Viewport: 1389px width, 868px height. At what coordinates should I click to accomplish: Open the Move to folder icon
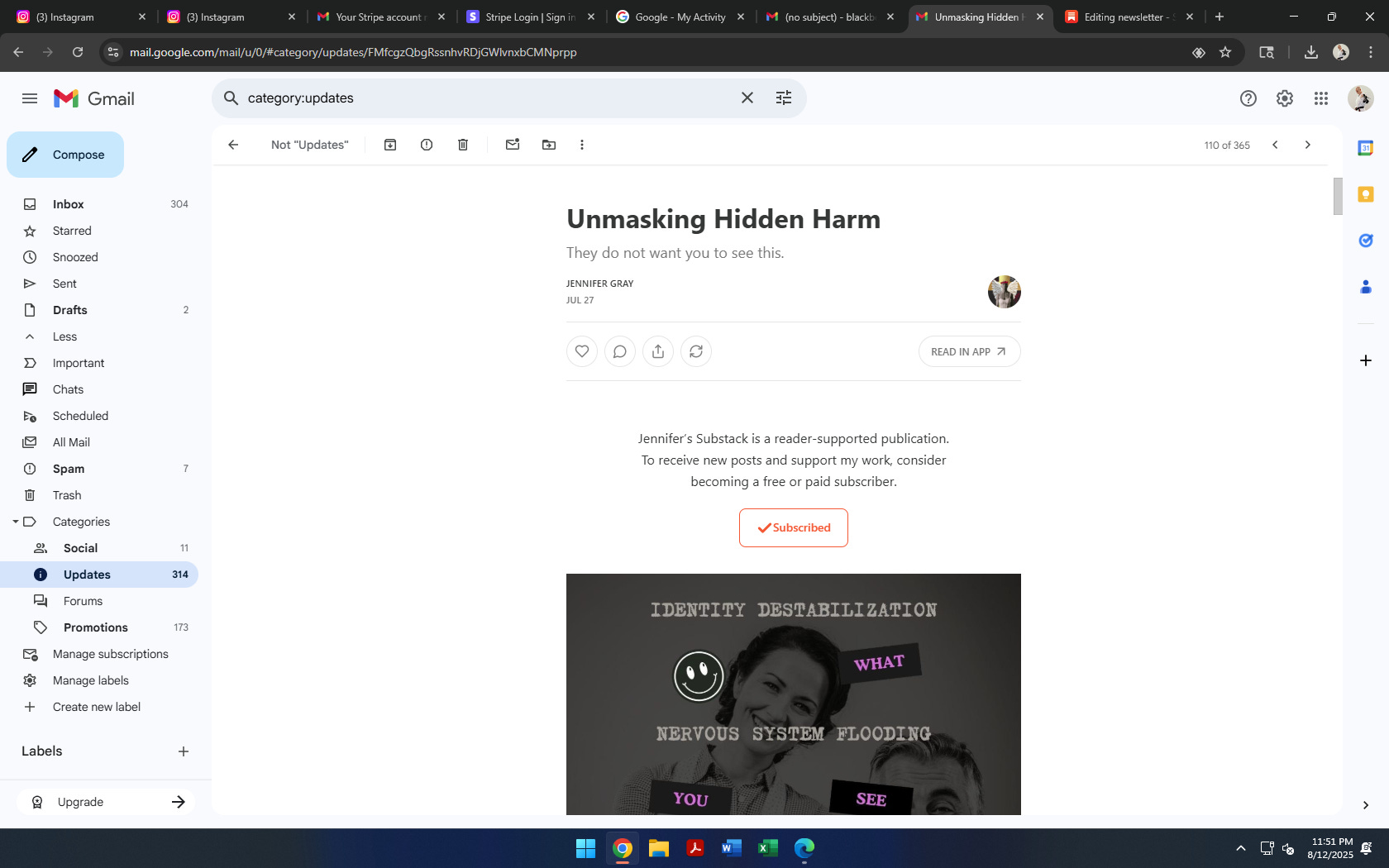pyautogui.click(x=549, y=145)
